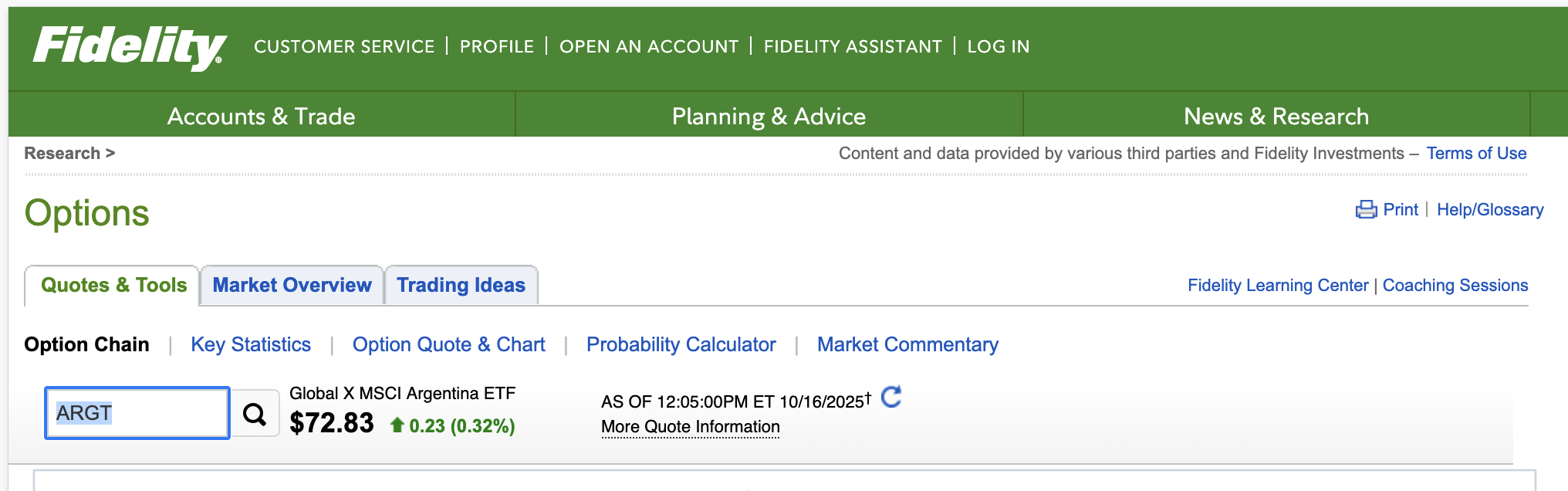The width and height of the screenshot is (1568, 491).
Task: Click the Fidelity logo
Action: [x=130, y=47]
